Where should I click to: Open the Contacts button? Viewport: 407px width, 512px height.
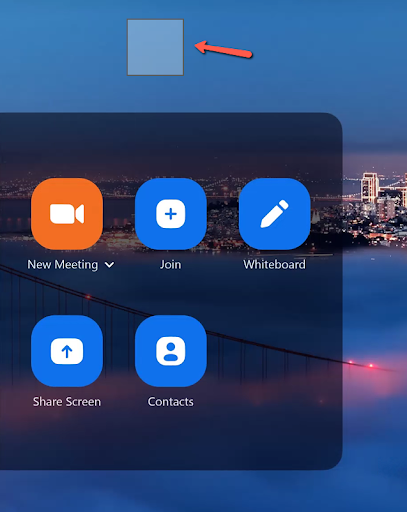[171, 351]
